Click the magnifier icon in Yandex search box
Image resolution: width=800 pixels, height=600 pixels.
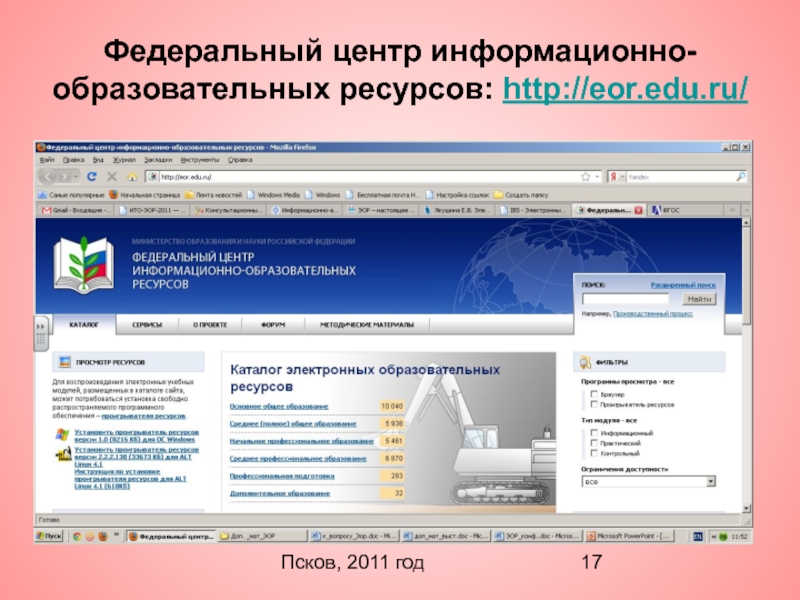tap(740, 177)
